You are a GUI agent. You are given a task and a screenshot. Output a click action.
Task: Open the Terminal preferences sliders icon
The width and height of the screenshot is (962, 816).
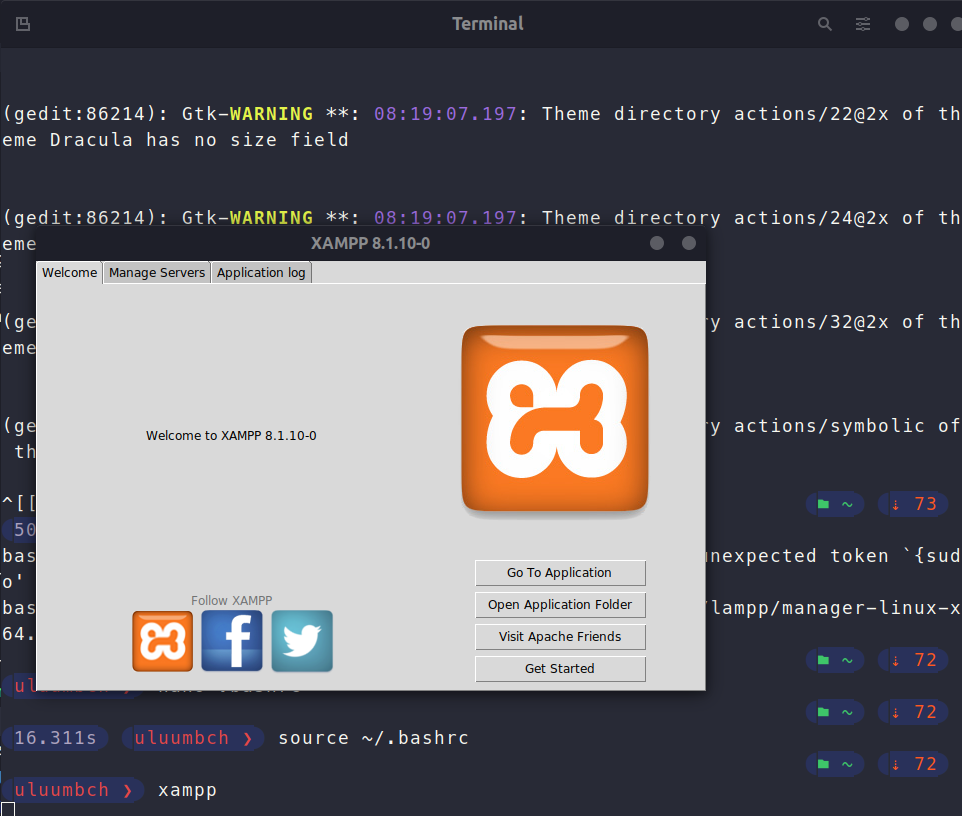coord(863,24)
